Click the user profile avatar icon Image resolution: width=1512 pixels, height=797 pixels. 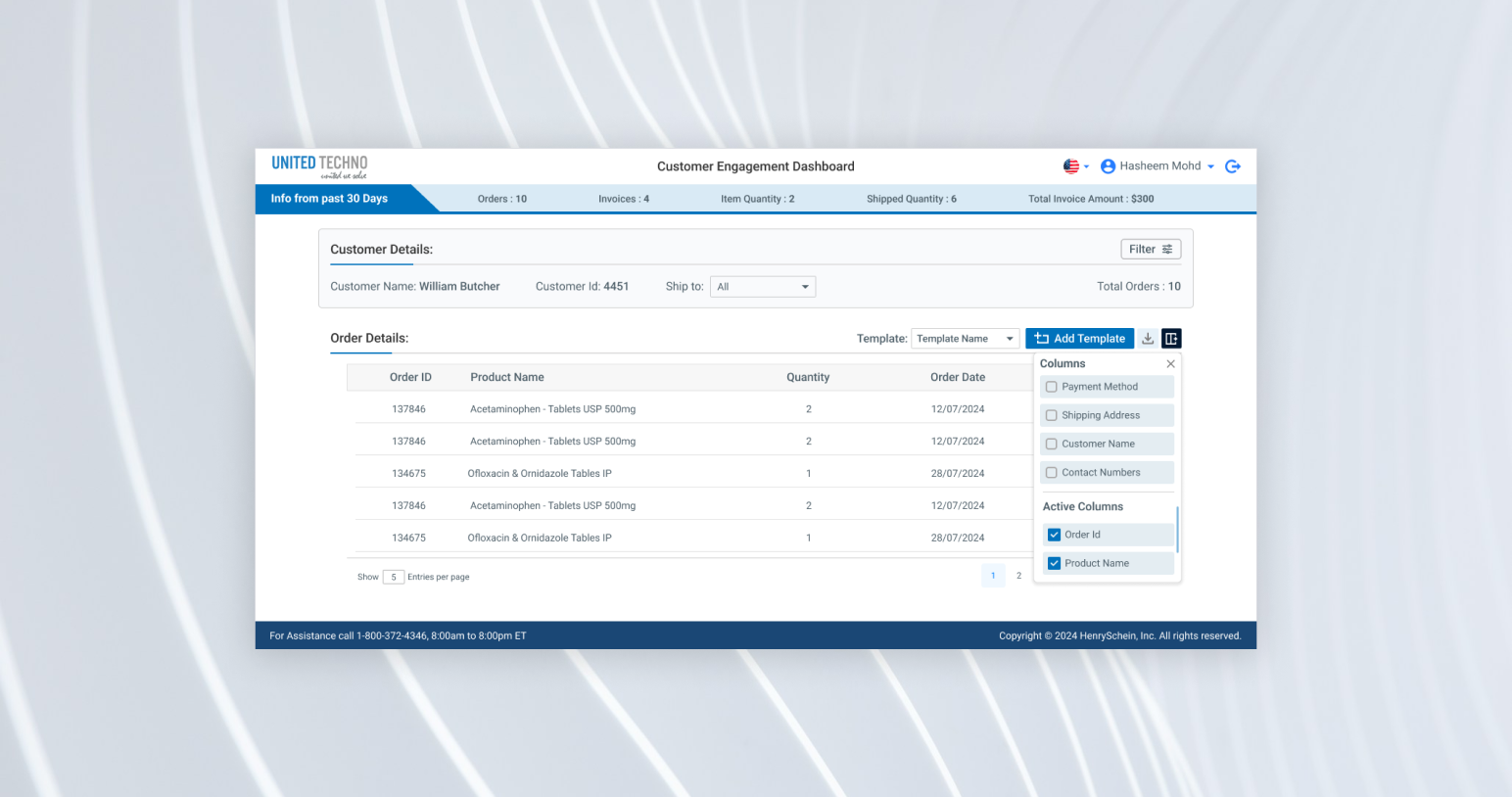tap(1107, 165)
